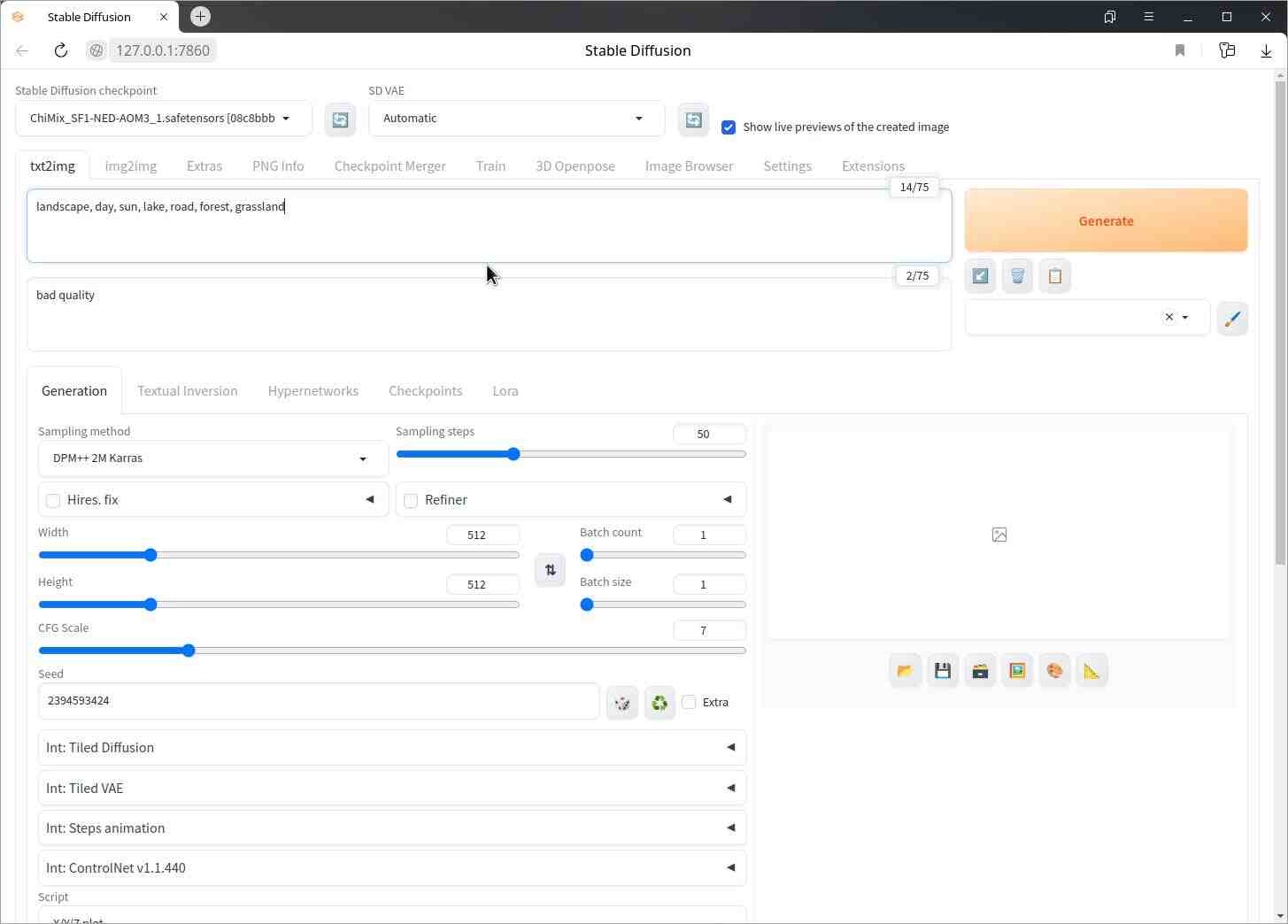Click the negative prompt text box
Image resolution: width=1288 pixels, height=924 pixels.
(490, 314)
